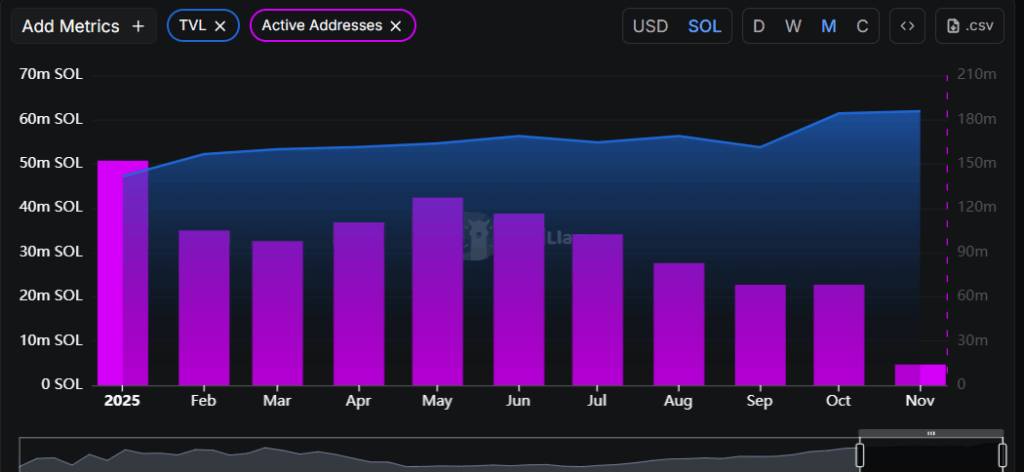1024x472 pixels.
Task: Click the Active Addresses chip label
Action: tap(321, 26)
